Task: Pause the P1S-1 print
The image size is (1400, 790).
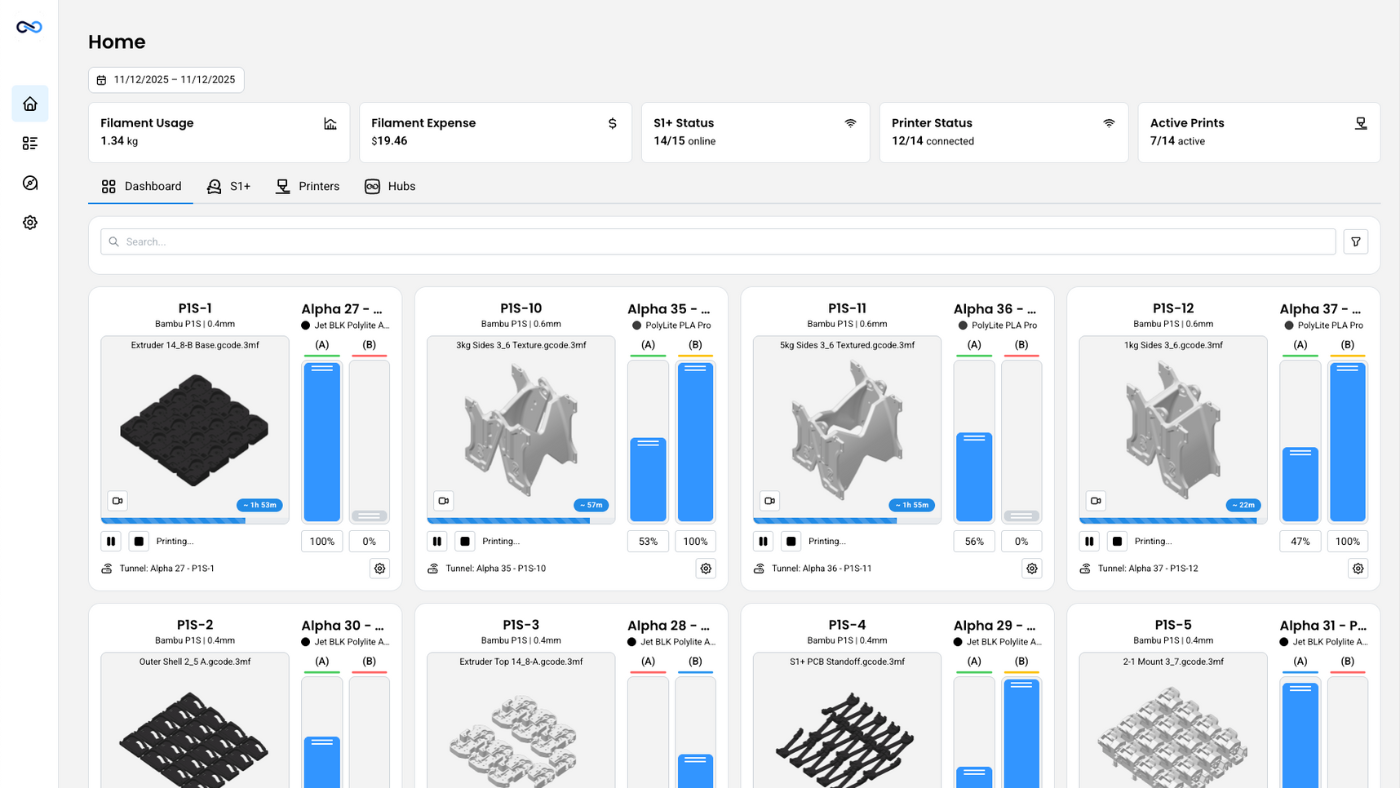Action: coord(111,541)
